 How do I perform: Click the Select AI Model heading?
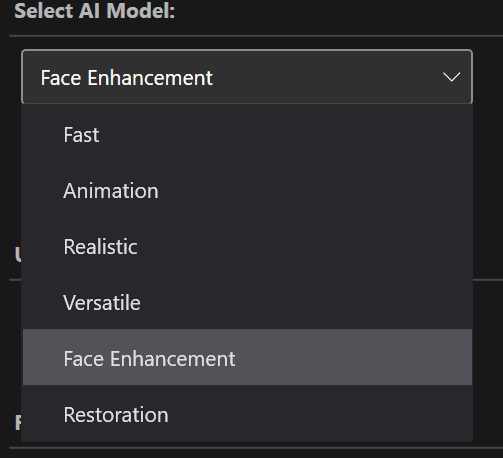pyautogui.click(x=95, y=11)
